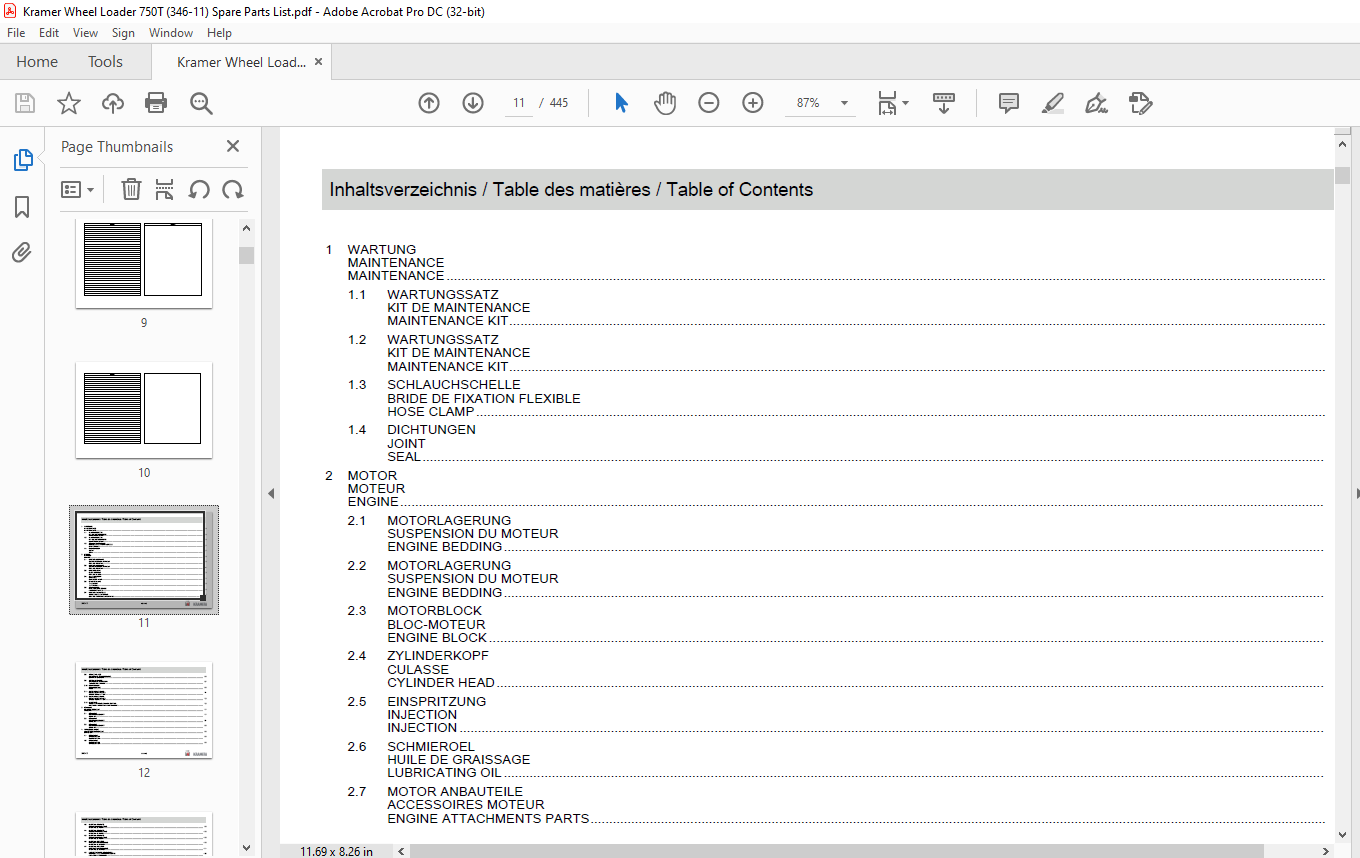Add a comment with the note icon
The width and height of the screenshot is (1360, 858).
[x=1009, y=103]
